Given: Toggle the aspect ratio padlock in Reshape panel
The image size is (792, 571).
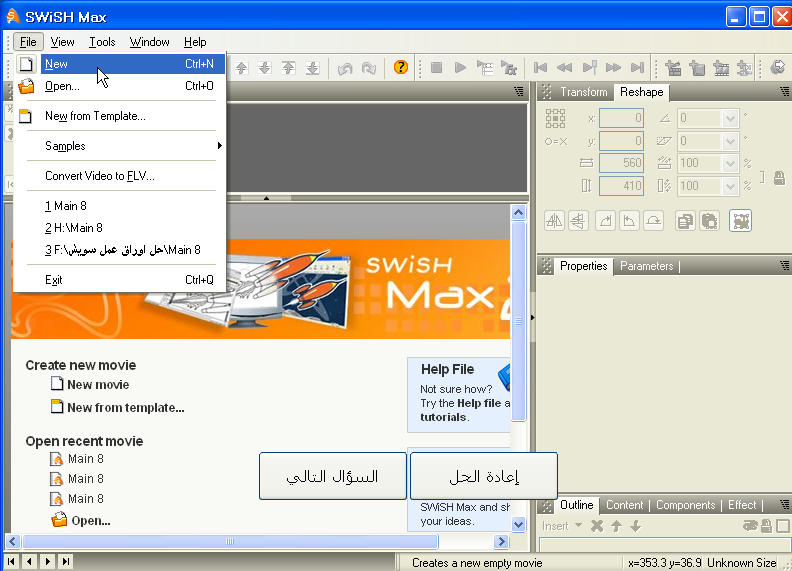Looking at the screenshot, I should pyautogui.click(x=777, y=176).
